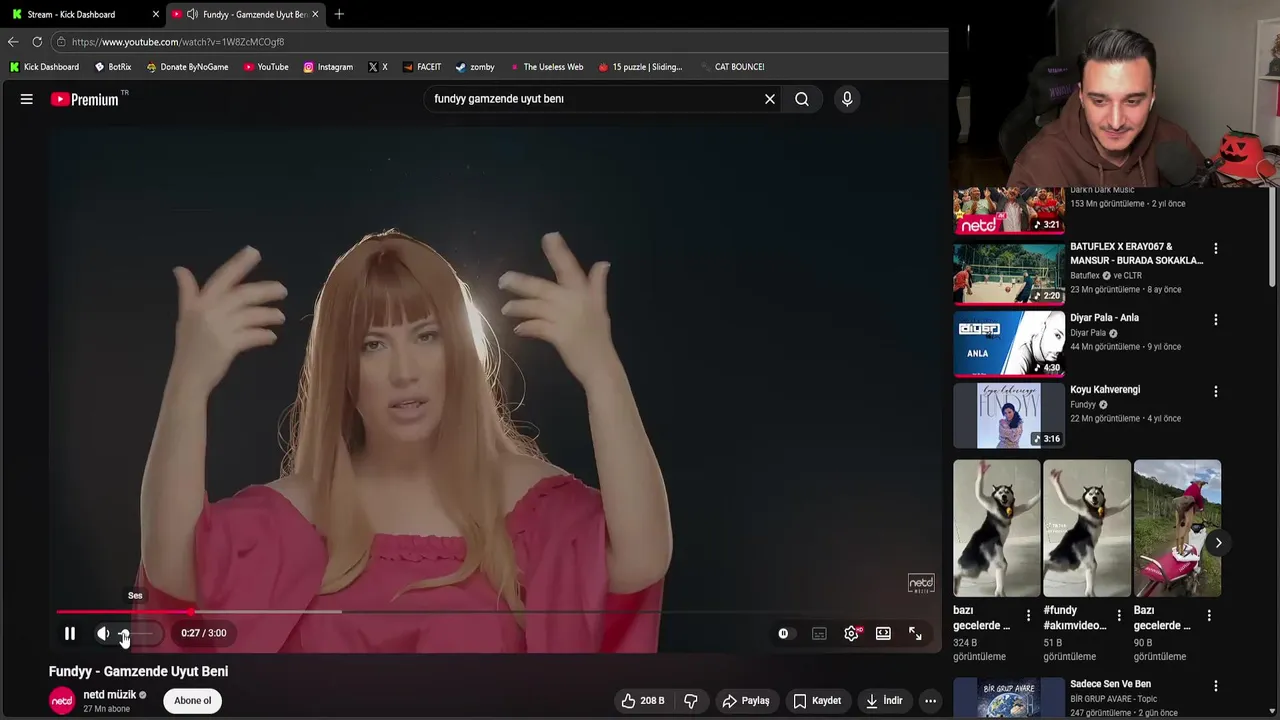Screen dimensions: 1280x720
Task: Open options for #fundy Short
Action: 1119,616
